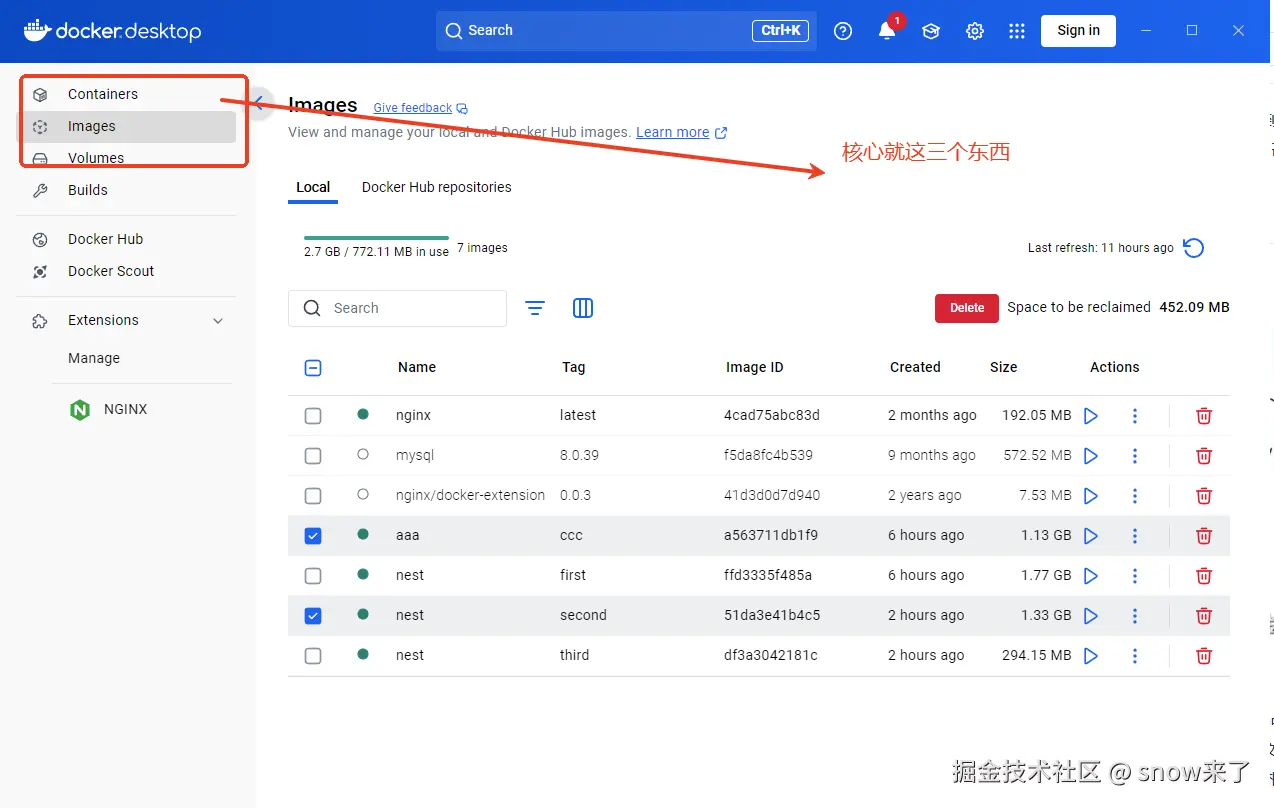Delete the nginx/docker-extension image via trash
The image size is (1274, 808).
(x=1204, y=495)
